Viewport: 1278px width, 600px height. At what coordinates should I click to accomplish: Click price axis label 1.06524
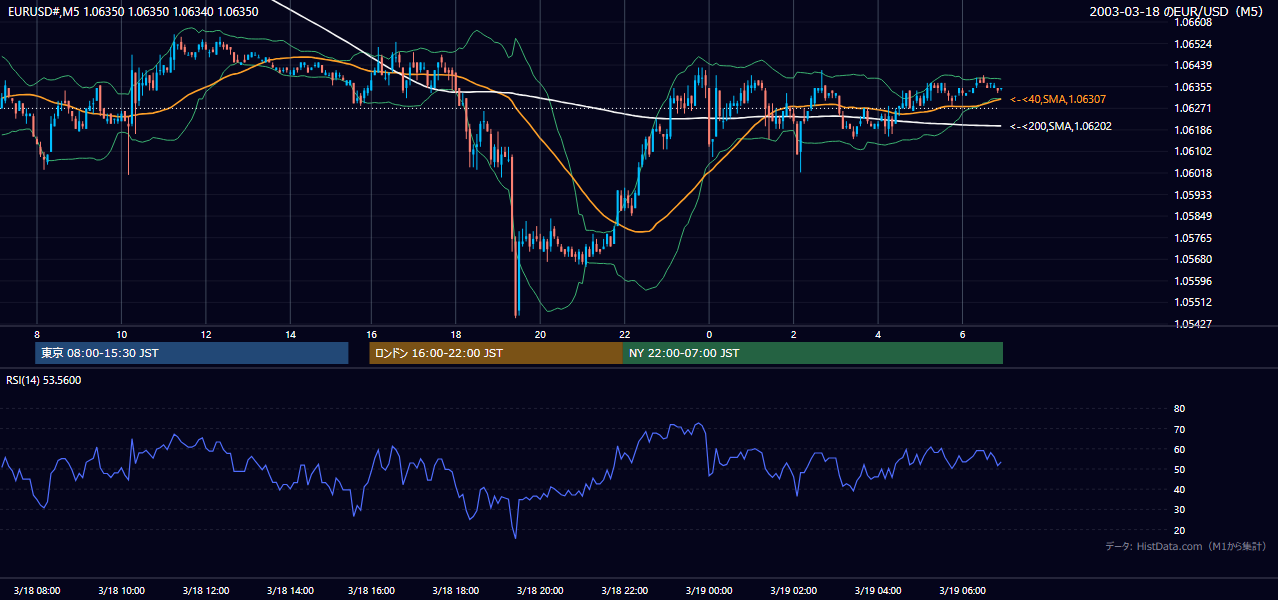coord(1193,44)
